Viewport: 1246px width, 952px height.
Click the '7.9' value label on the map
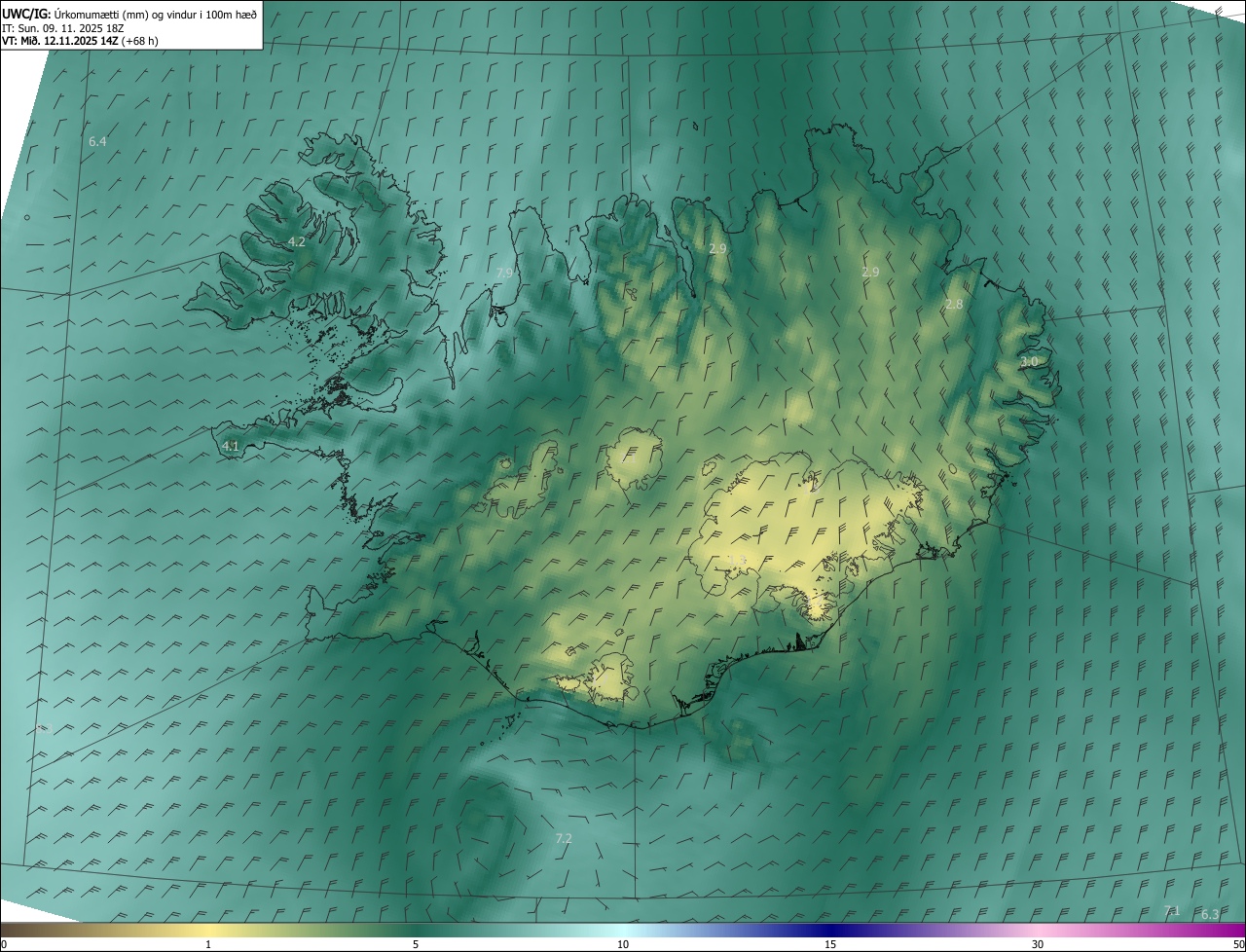pos(504,273)
